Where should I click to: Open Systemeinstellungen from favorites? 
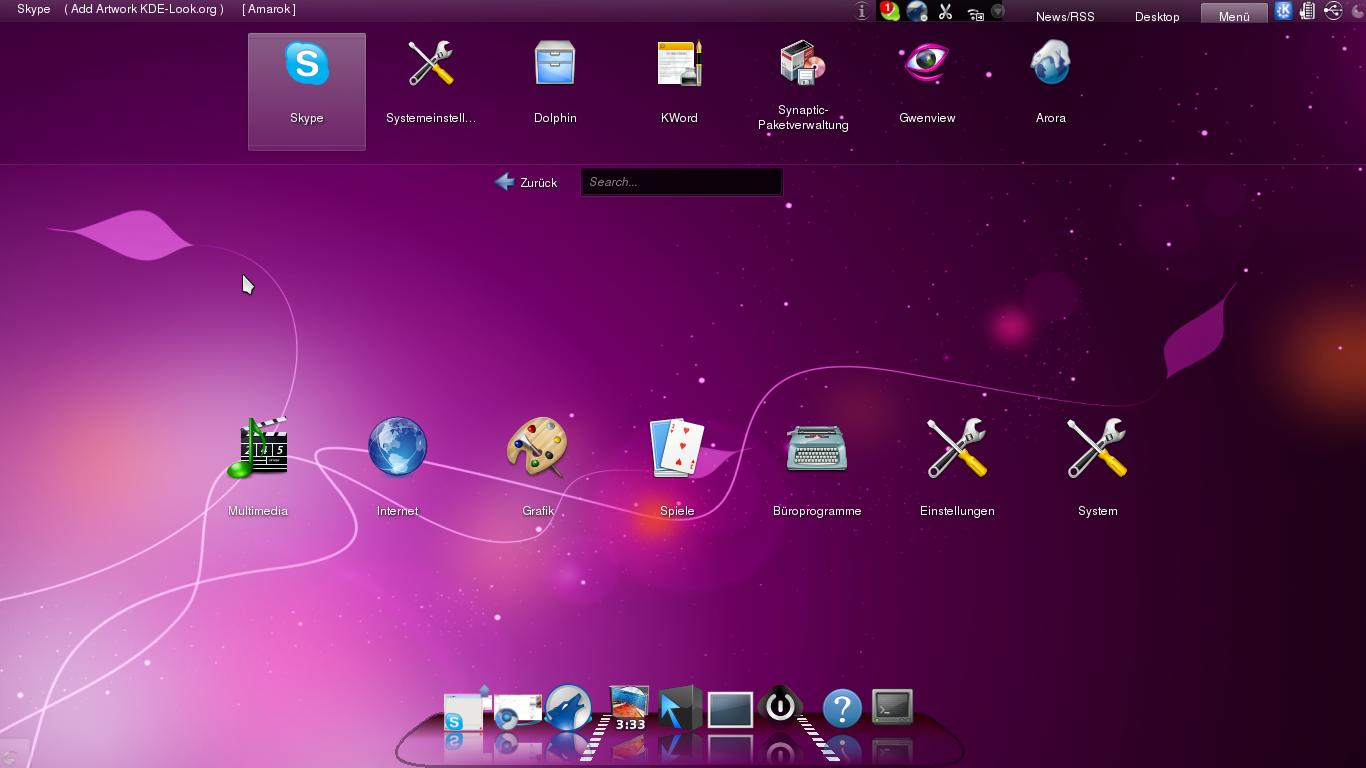point(431,82)
